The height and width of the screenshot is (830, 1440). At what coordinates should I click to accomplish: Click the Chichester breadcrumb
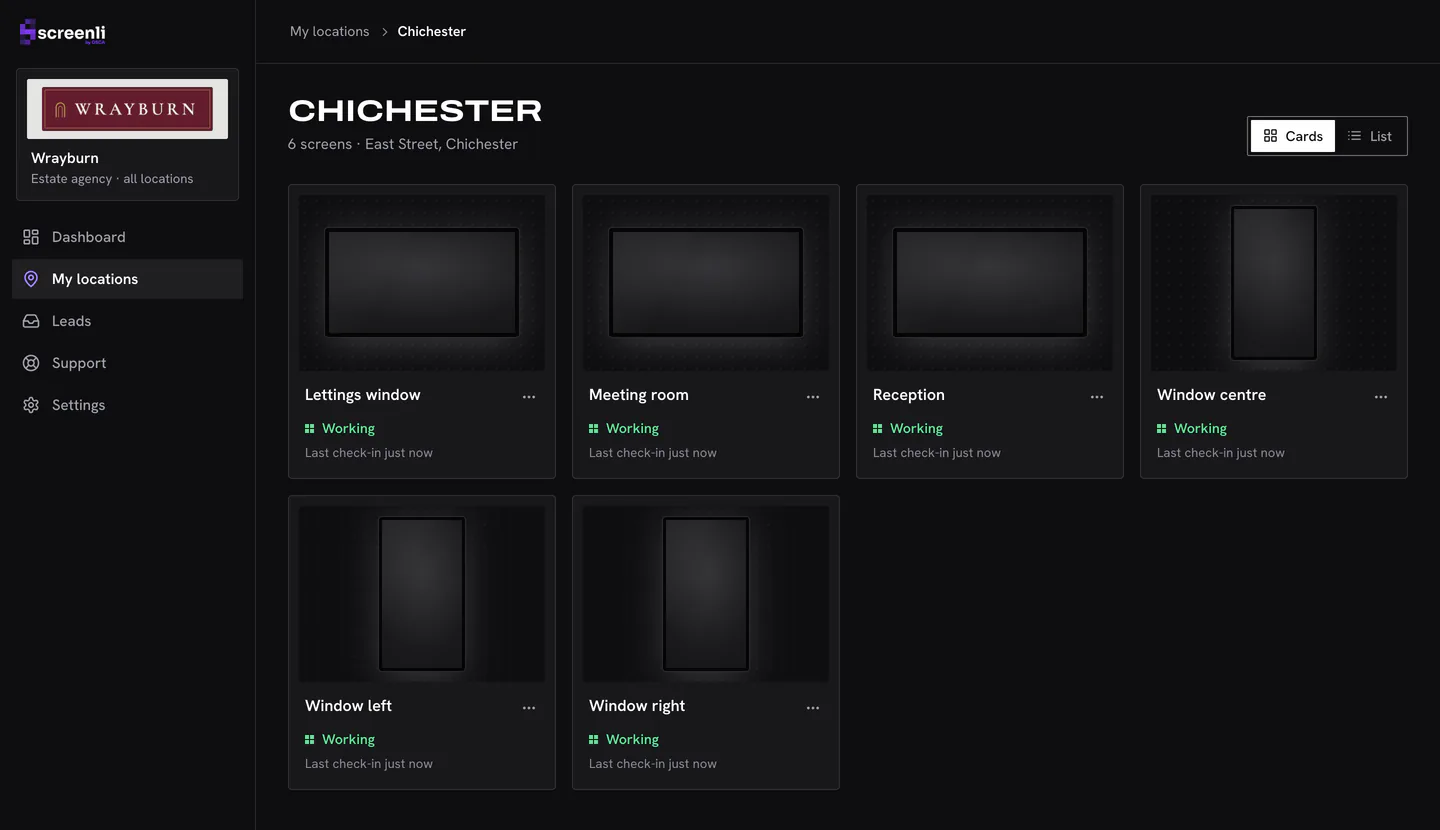click(x=431, y=31)
